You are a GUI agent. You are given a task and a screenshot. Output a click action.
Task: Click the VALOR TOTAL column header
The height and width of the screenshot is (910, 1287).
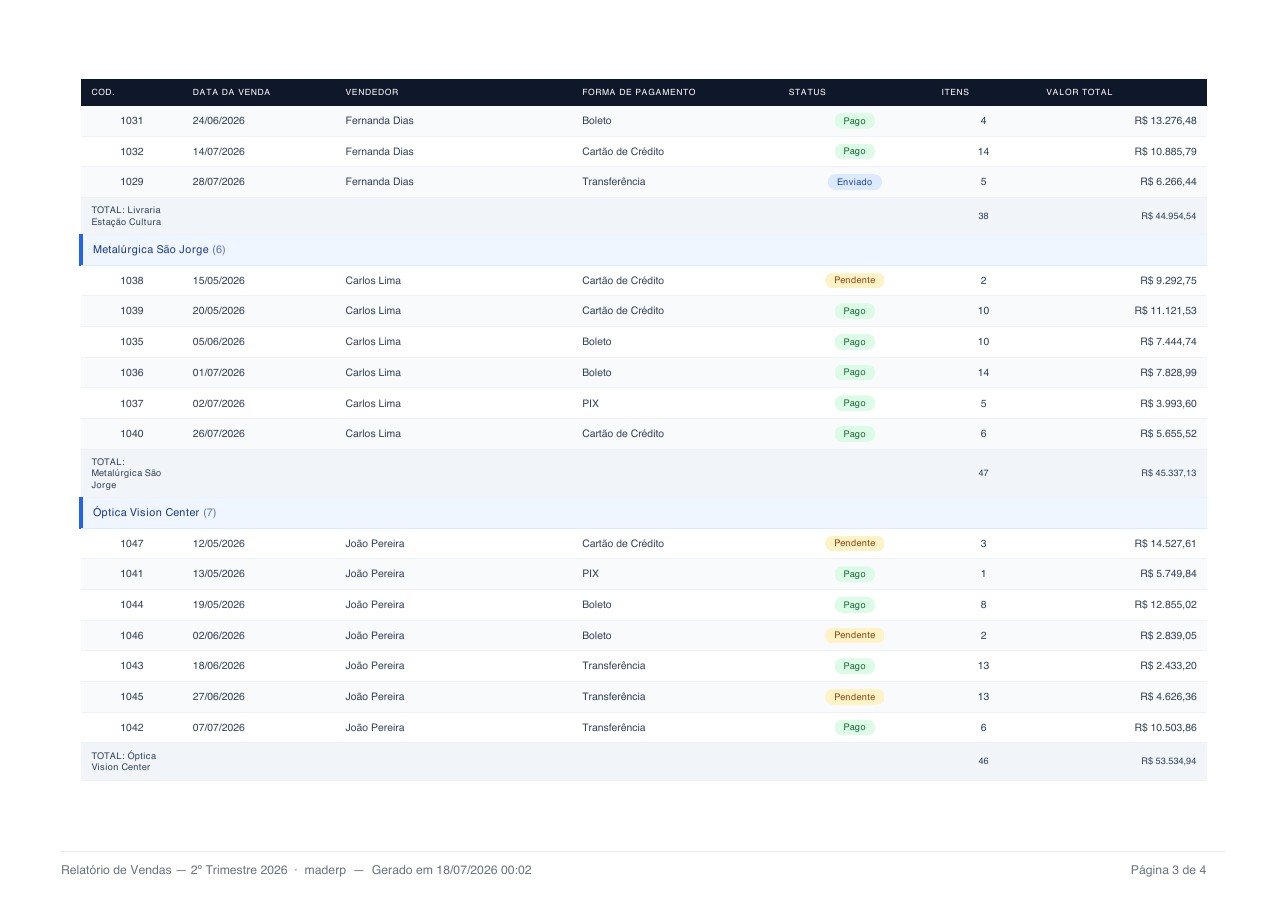click(x=1079, y=92)
